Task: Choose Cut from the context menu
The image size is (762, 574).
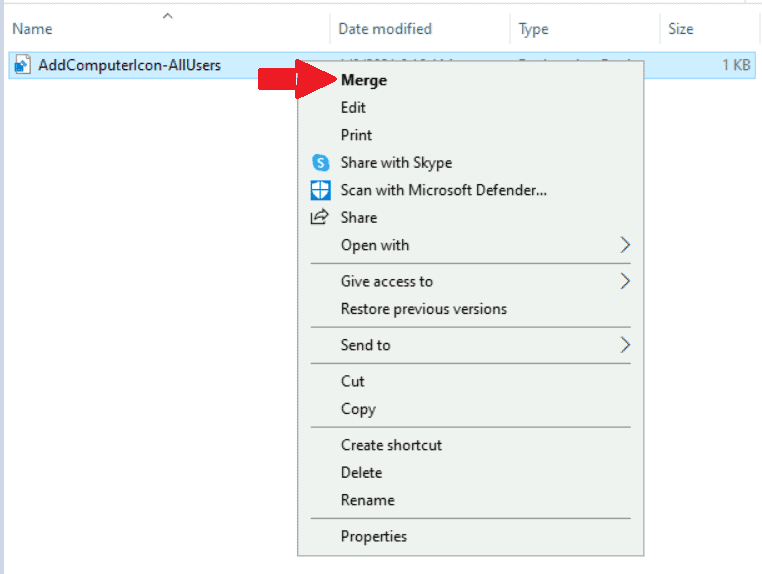Action: (x=352, y=381)
